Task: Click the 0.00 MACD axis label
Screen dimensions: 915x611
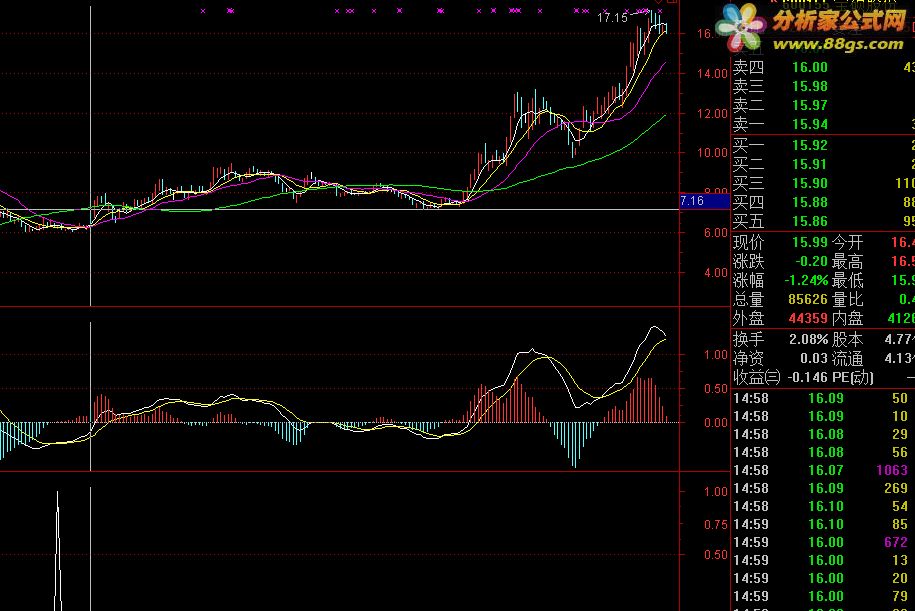Action: point(715,423)
